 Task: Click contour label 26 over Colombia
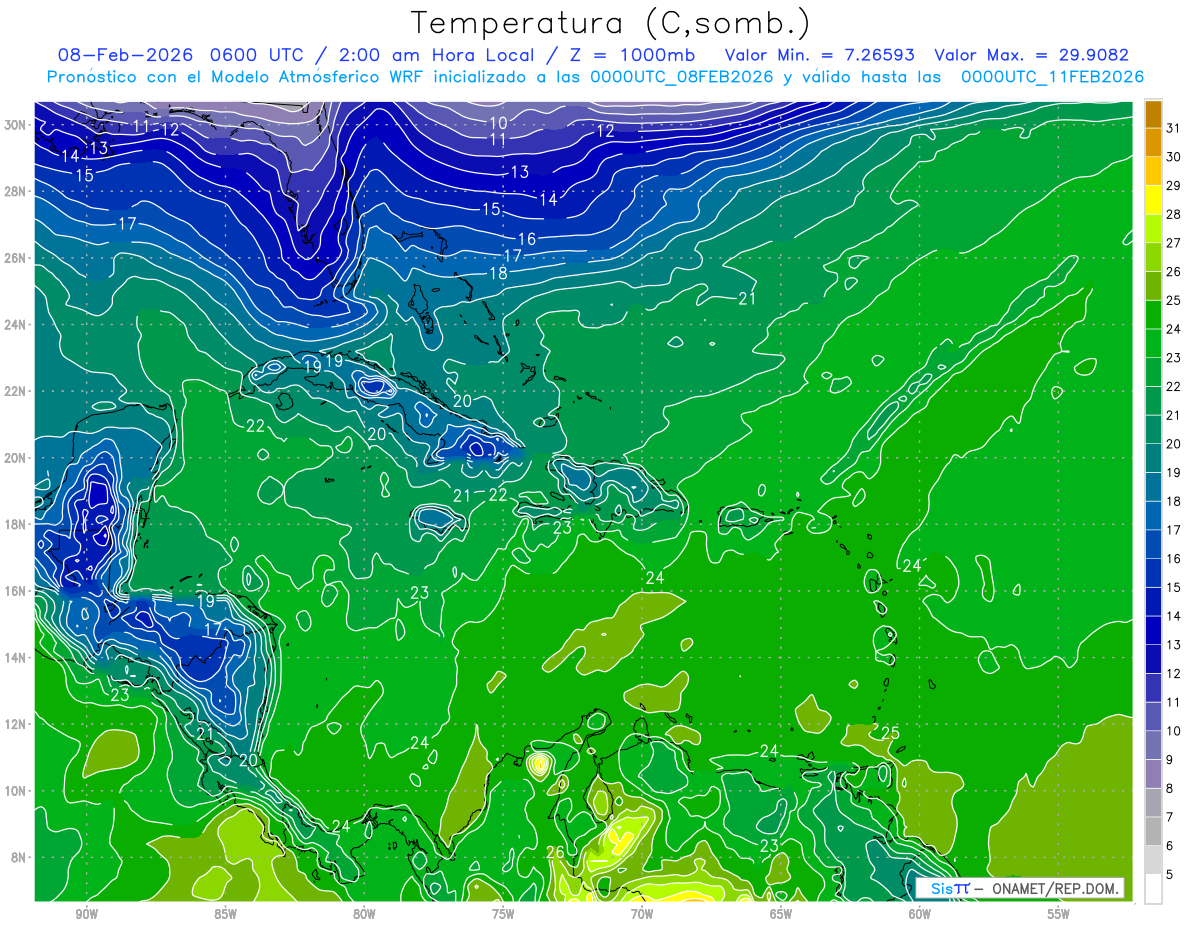(556, 852)
